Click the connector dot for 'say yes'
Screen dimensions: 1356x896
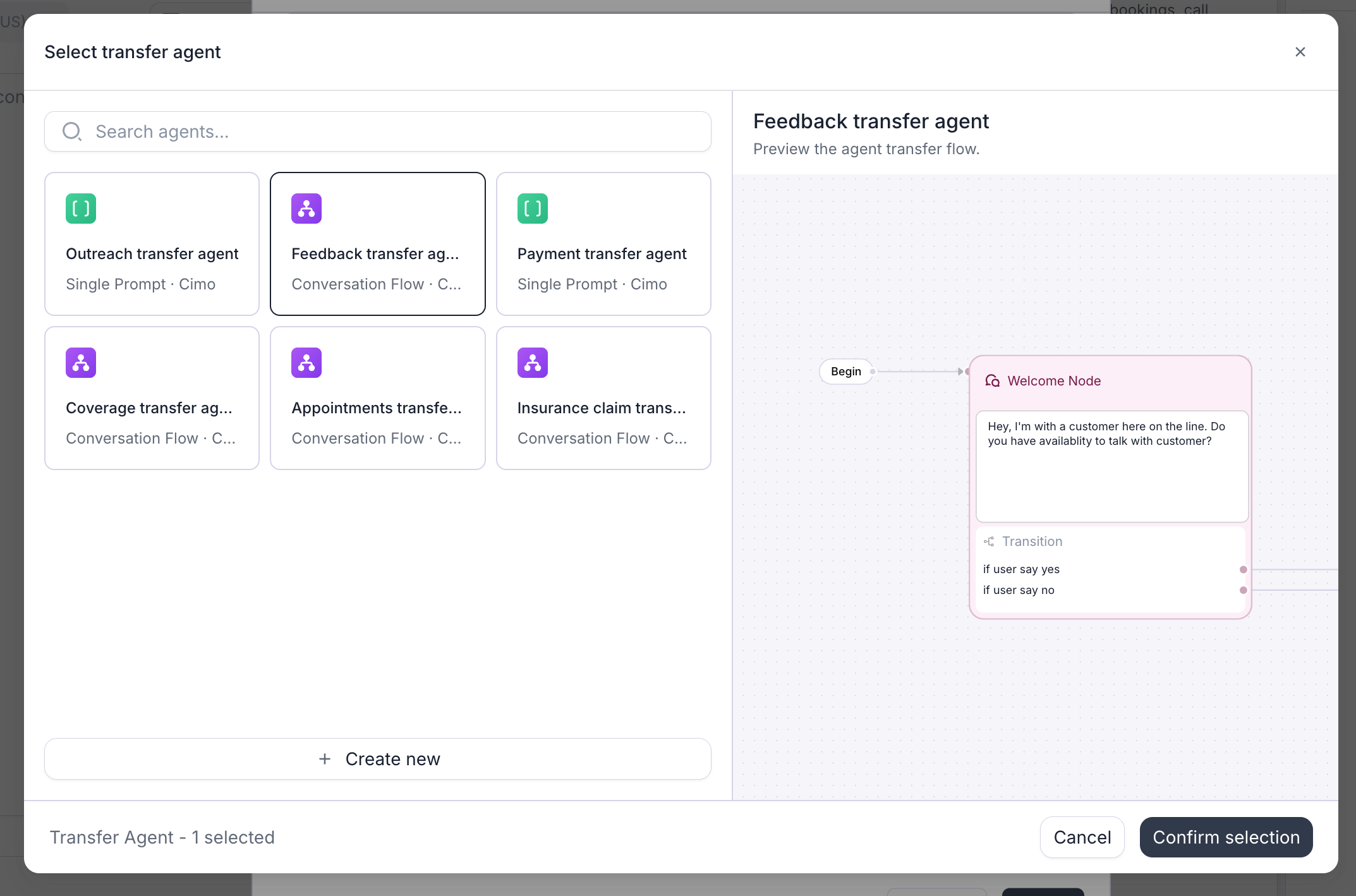(x=1243, y=569)
